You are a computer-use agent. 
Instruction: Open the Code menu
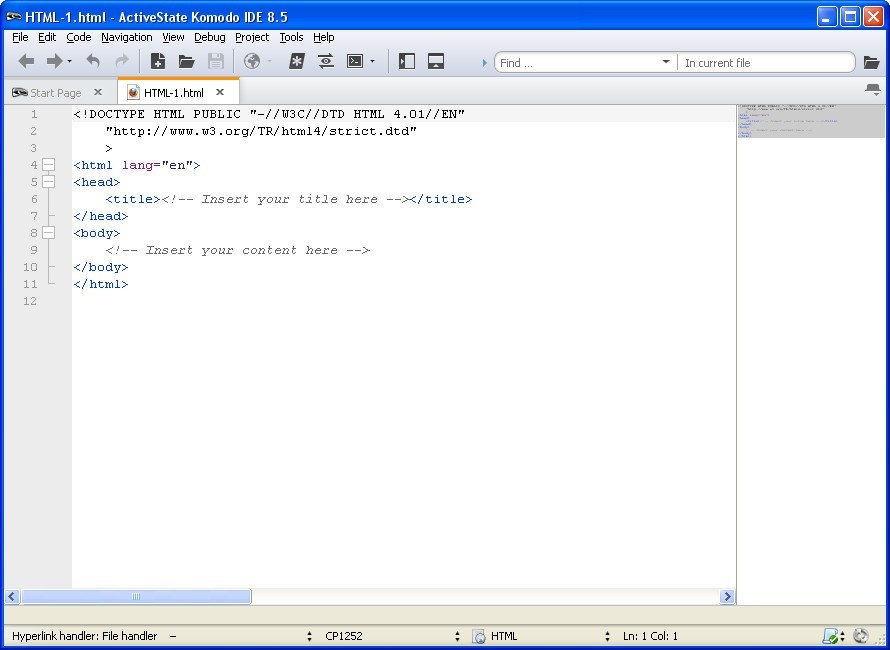[79, 37]
